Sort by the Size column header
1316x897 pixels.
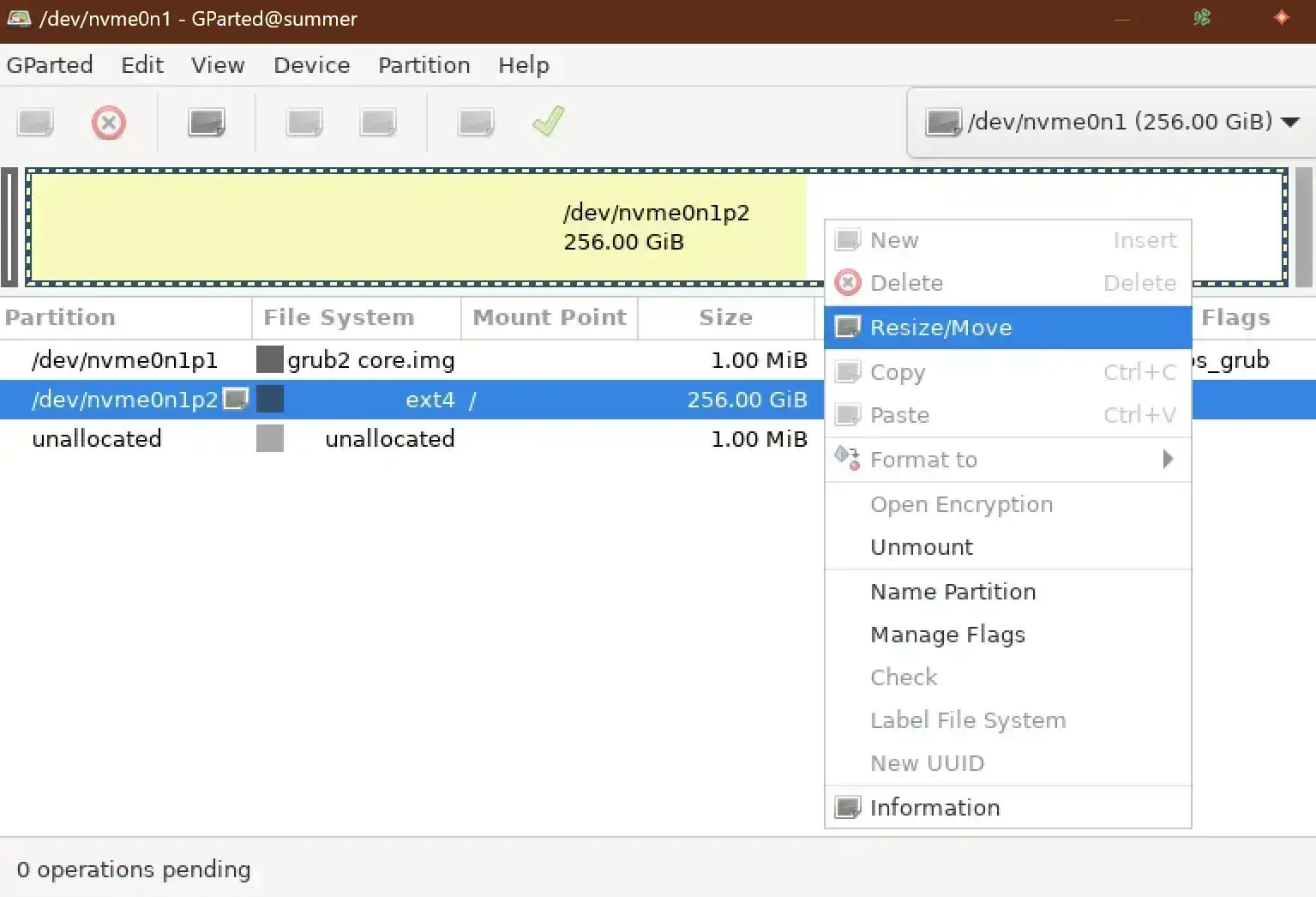click(x=725, y=317)
